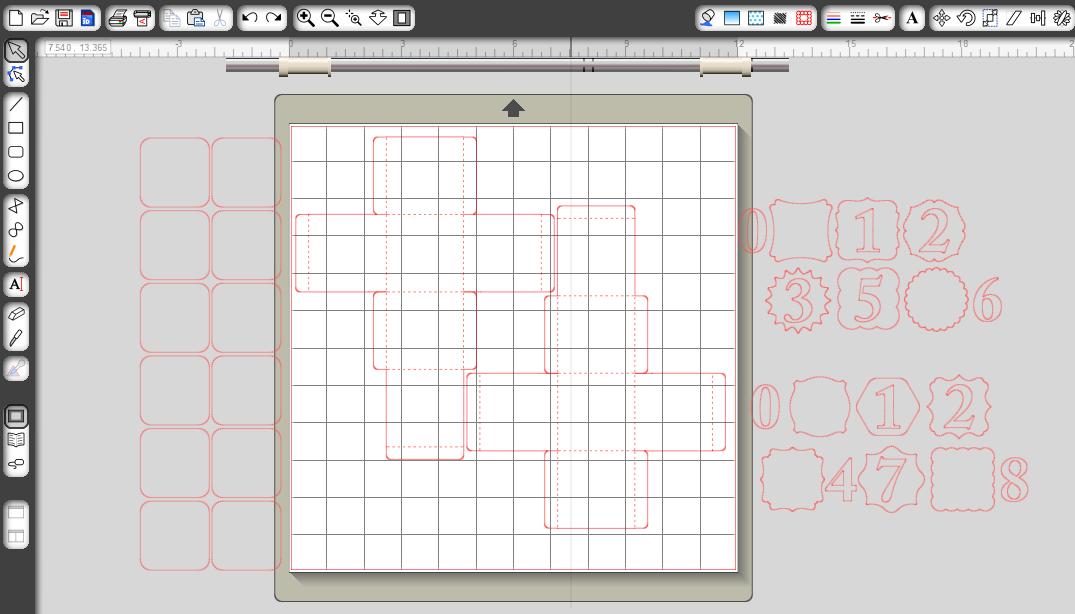Open the move window
1075x614 pixels.
942,18
